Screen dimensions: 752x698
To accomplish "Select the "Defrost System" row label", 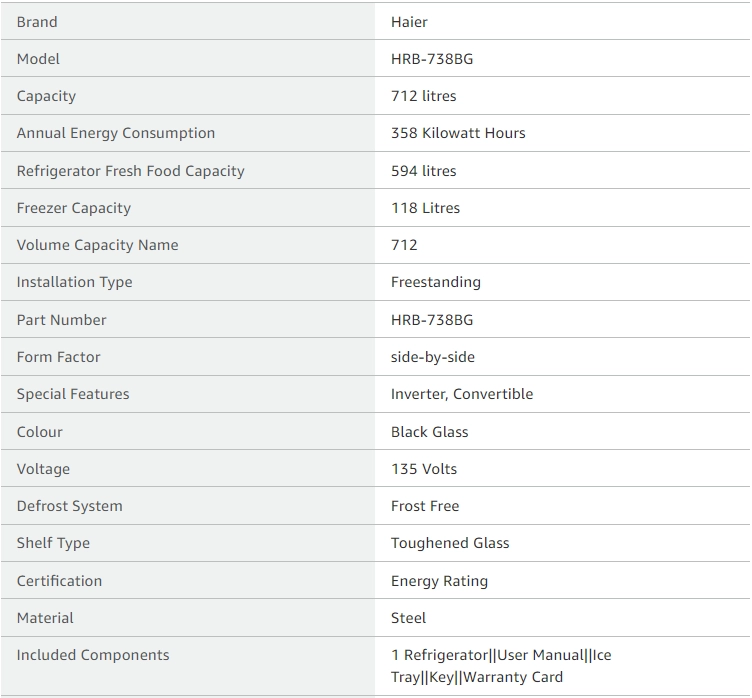I will [x=69, y=506].
